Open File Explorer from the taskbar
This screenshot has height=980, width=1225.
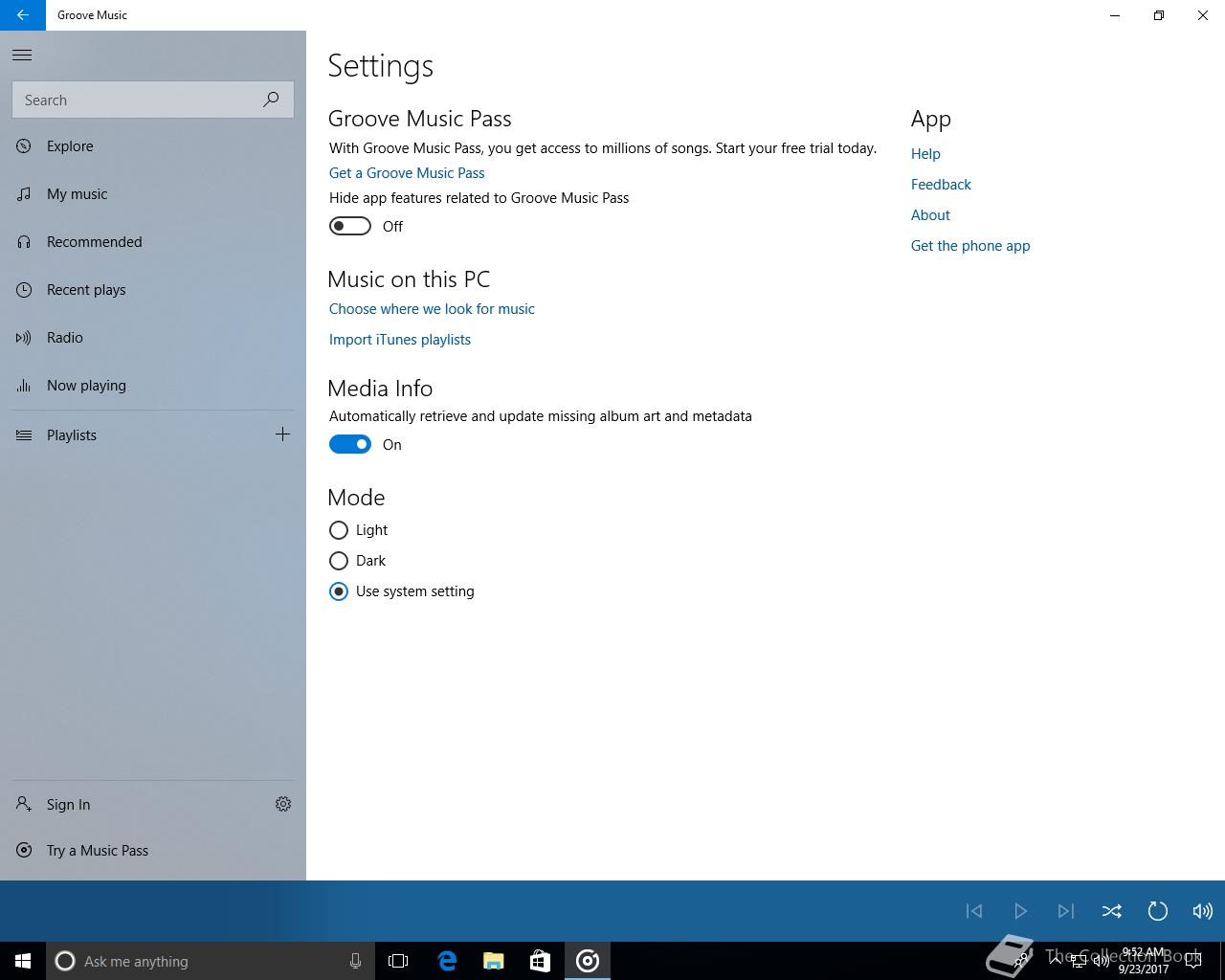(493, 961)
